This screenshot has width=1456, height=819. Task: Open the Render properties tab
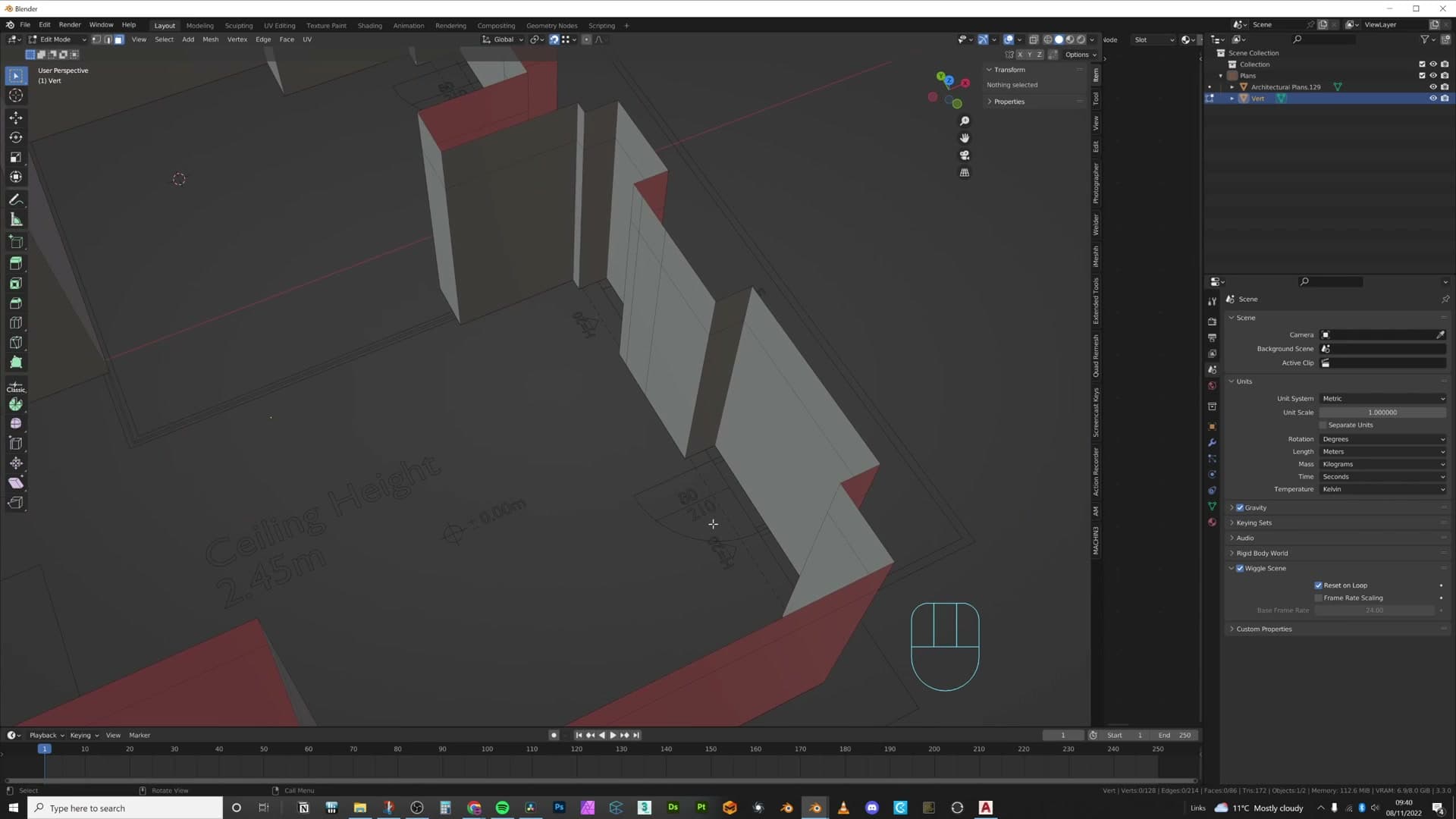click(1212, 322)
